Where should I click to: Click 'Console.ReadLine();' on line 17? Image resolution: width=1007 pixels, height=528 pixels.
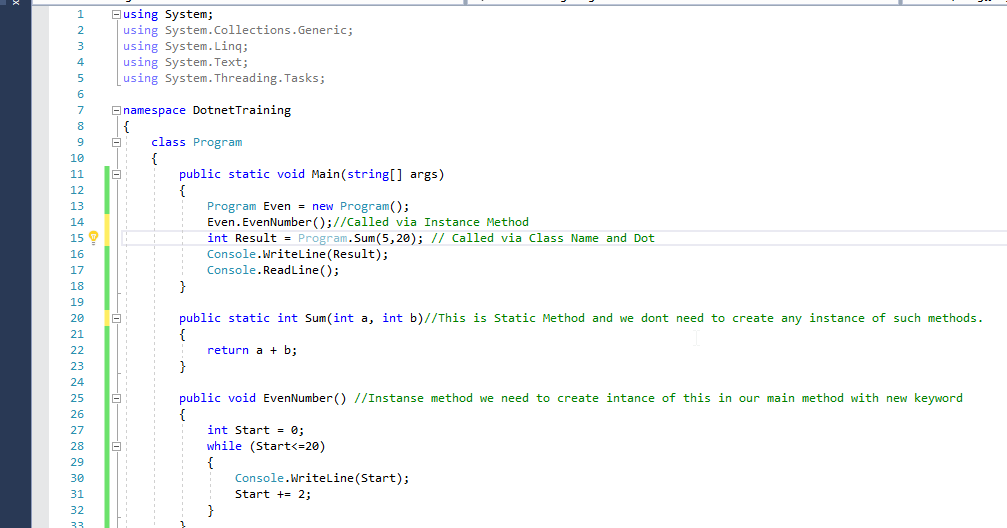pos(273,270)
